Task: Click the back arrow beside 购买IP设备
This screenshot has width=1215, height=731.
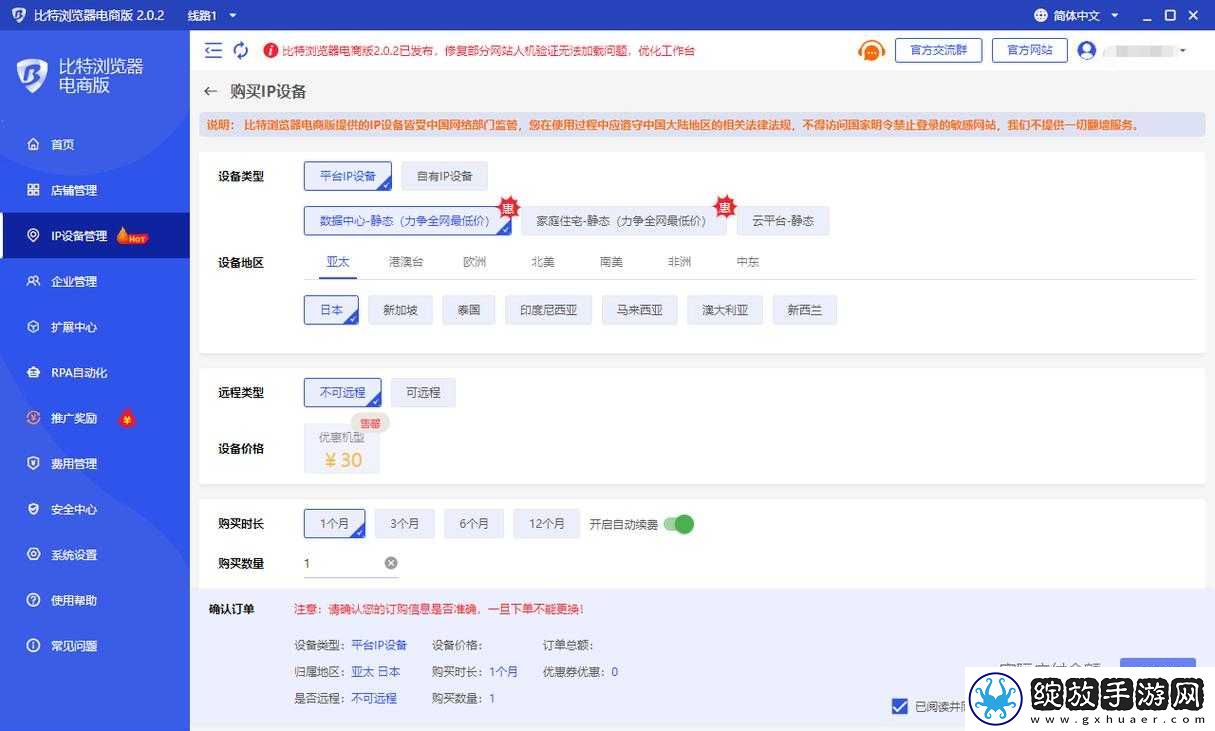Action: click(x=210, y=91)
